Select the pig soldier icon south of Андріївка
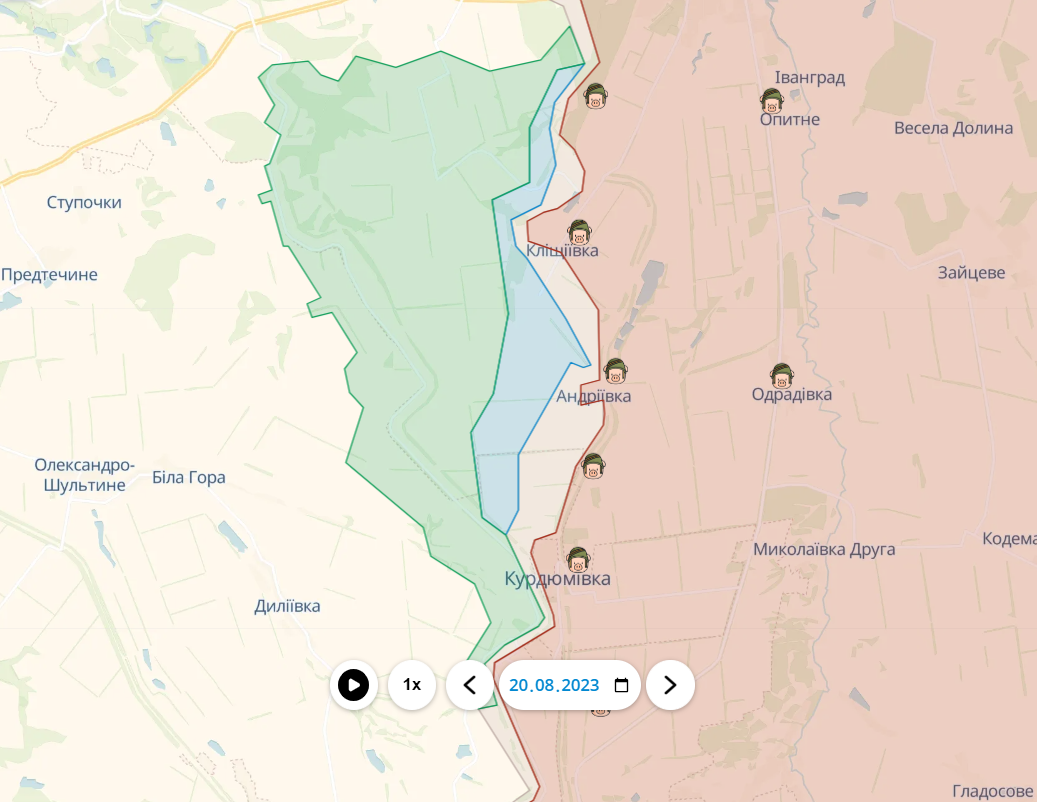The image size is (1037, 802). click(x=593, y=466)
